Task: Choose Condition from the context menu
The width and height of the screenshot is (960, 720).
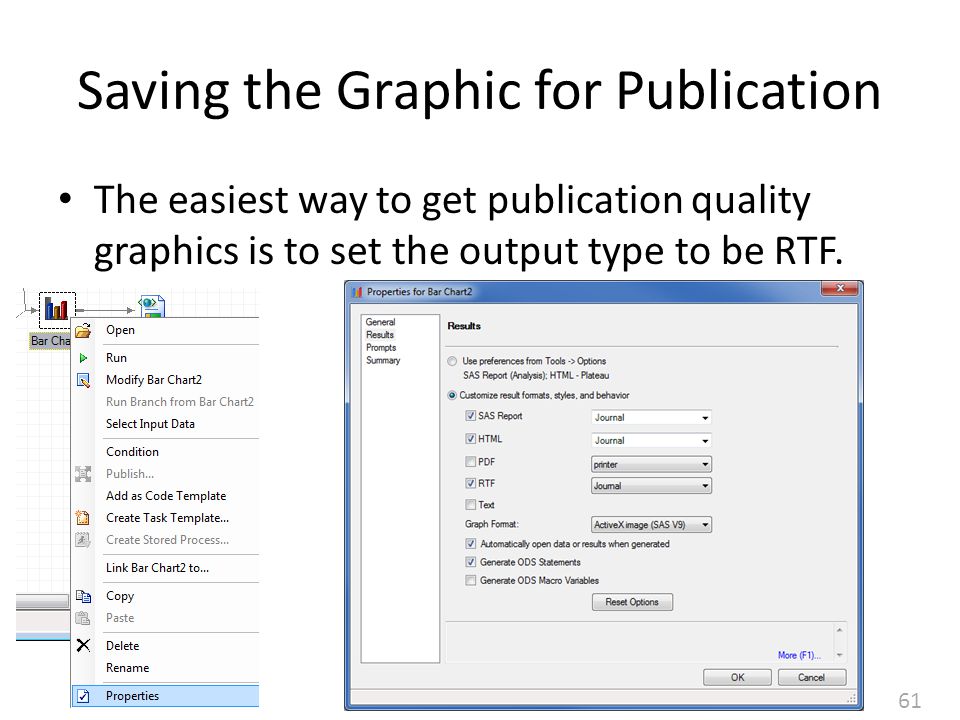Action: (x=165, y=452)
